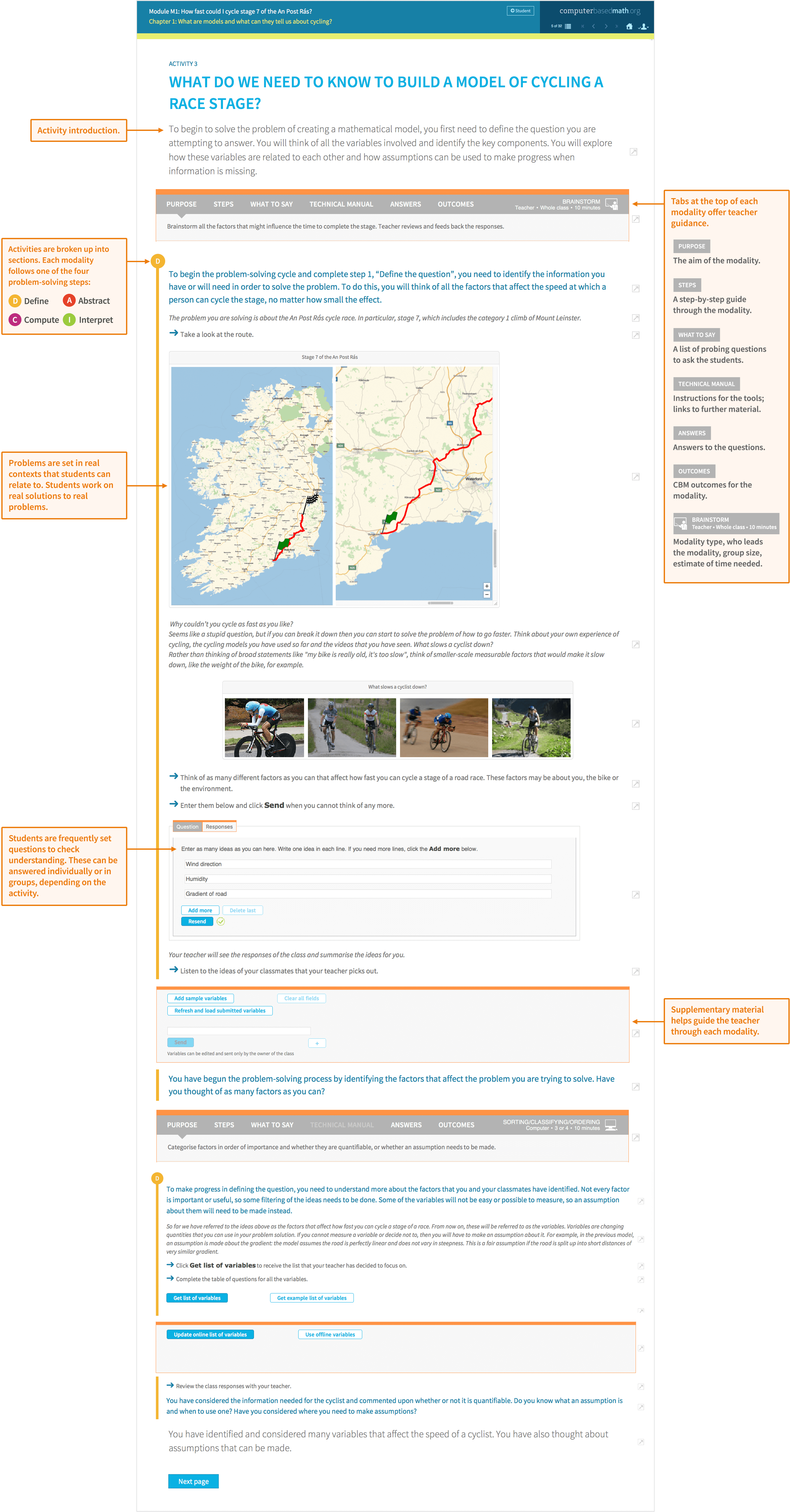Pop out the Stage 7 map widget
Viewport: 791px width, 1512px height.
point(636,477)
